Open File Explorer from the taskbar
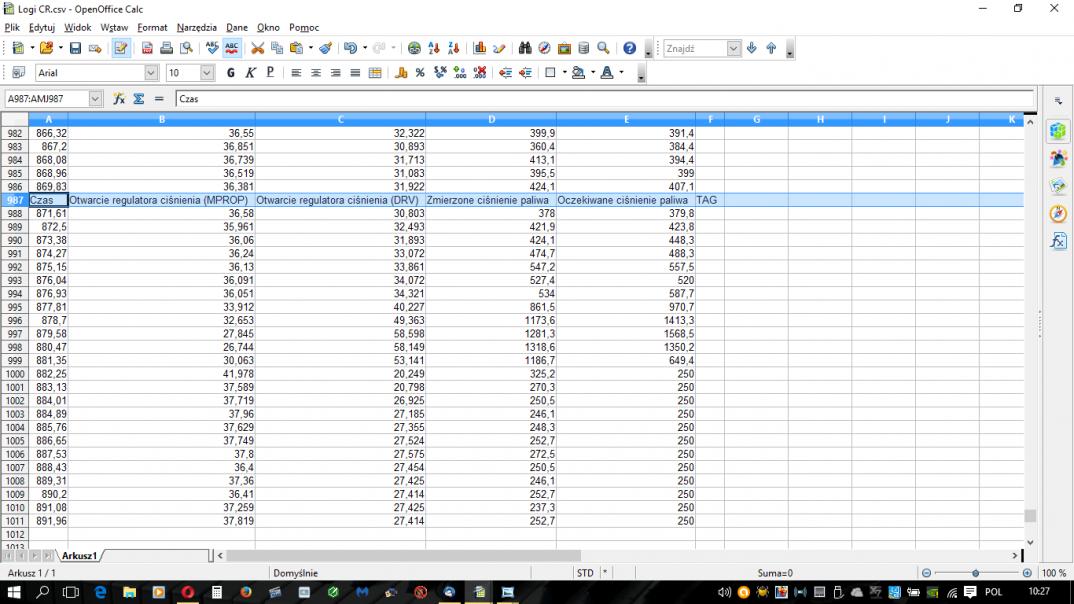 click(x=129, y=592)
